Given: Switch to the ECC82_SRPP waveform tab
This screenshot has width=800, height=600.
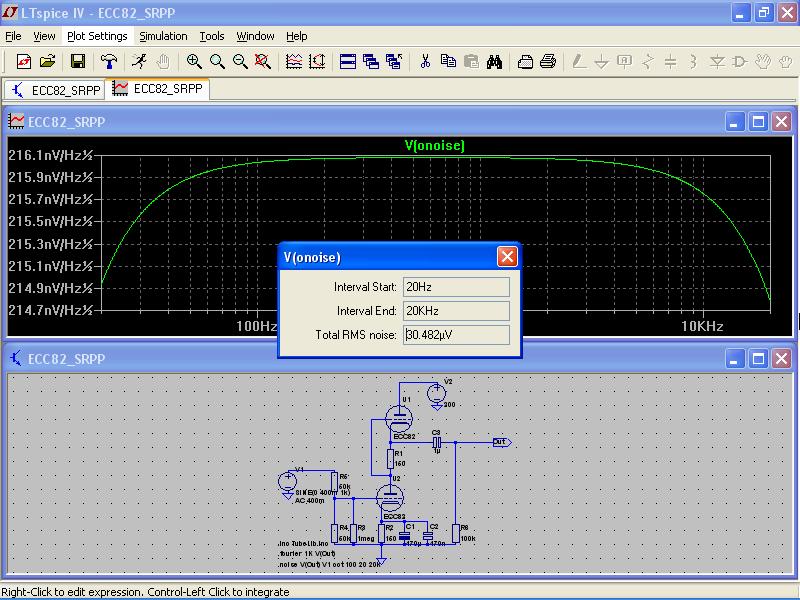Looking at the screenshot, I should pyautogui.click(x=157, y=89).
